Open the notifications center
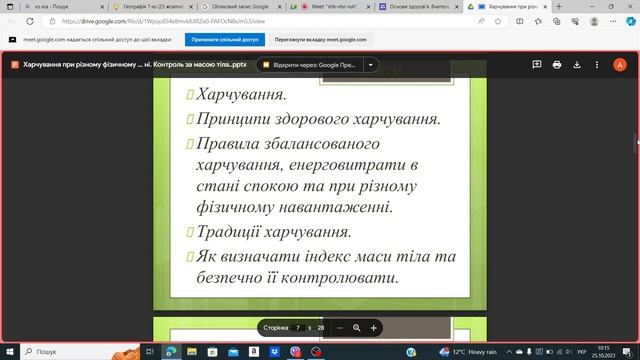640x360 pixels. pyautogui.click(x=627, y=351)
